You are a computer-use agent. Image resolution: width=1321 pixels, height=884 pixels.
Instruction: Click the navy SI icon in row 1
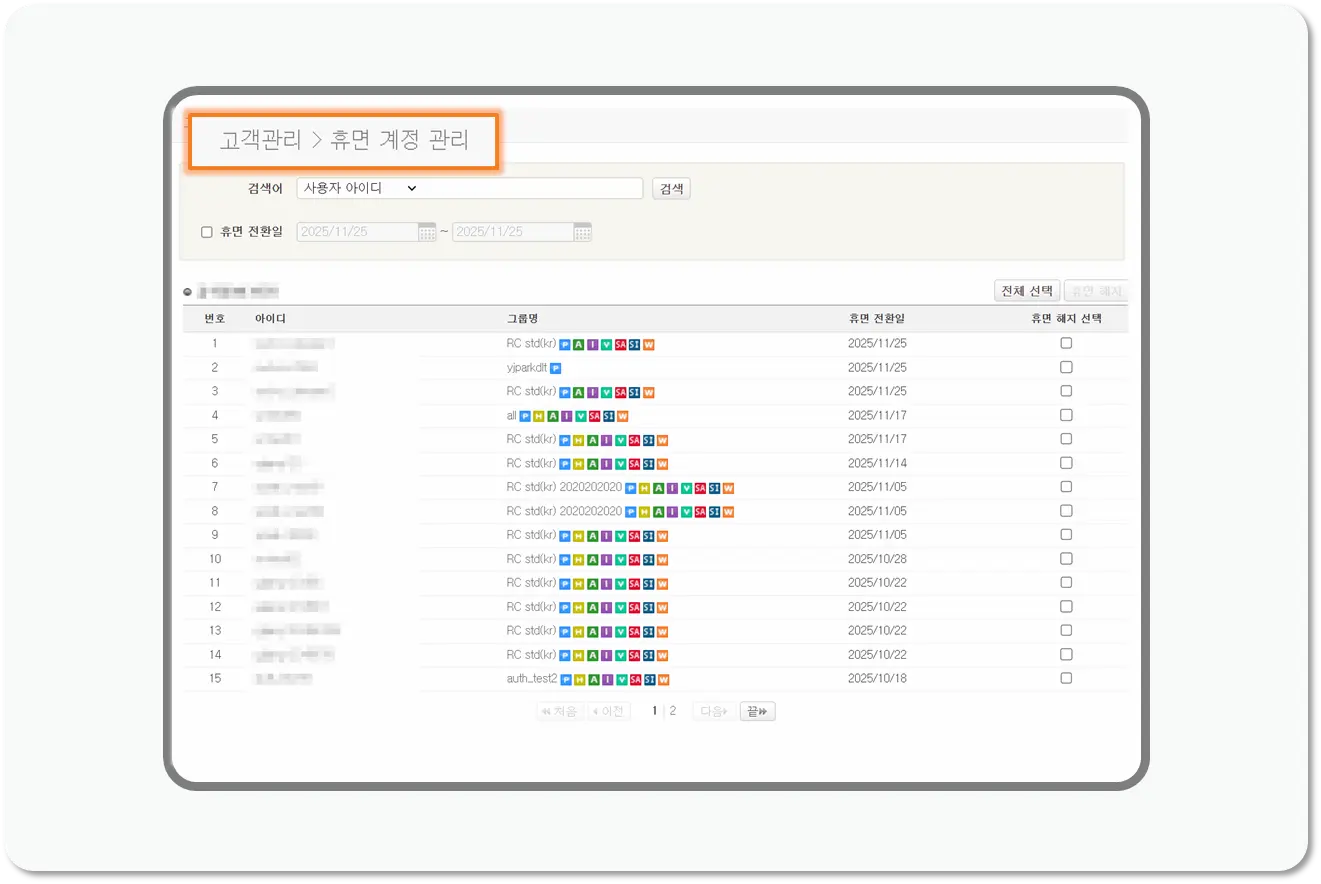pos(635,342)
